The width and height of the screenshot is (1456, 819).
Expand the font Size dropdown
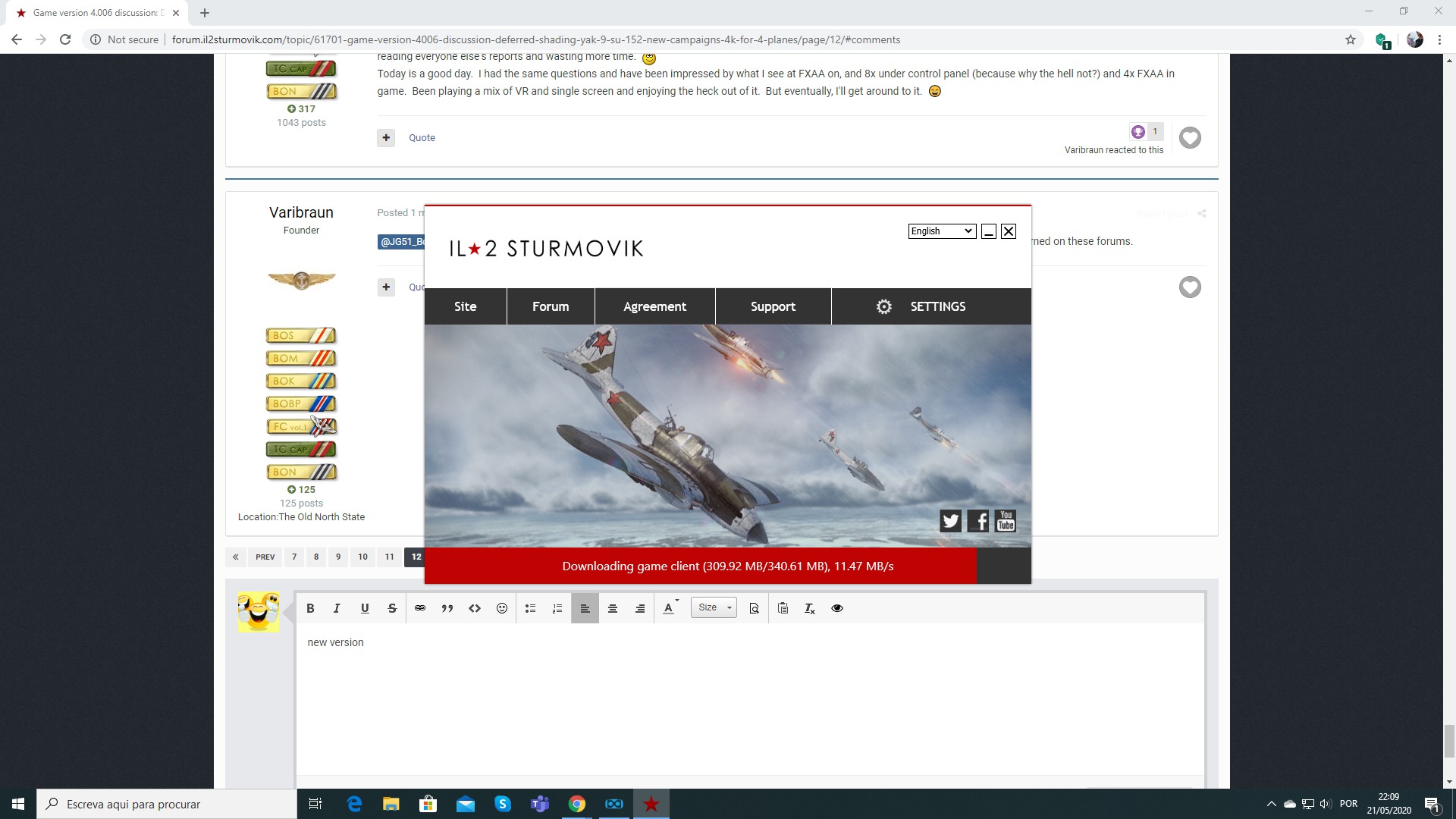[714, 607]
